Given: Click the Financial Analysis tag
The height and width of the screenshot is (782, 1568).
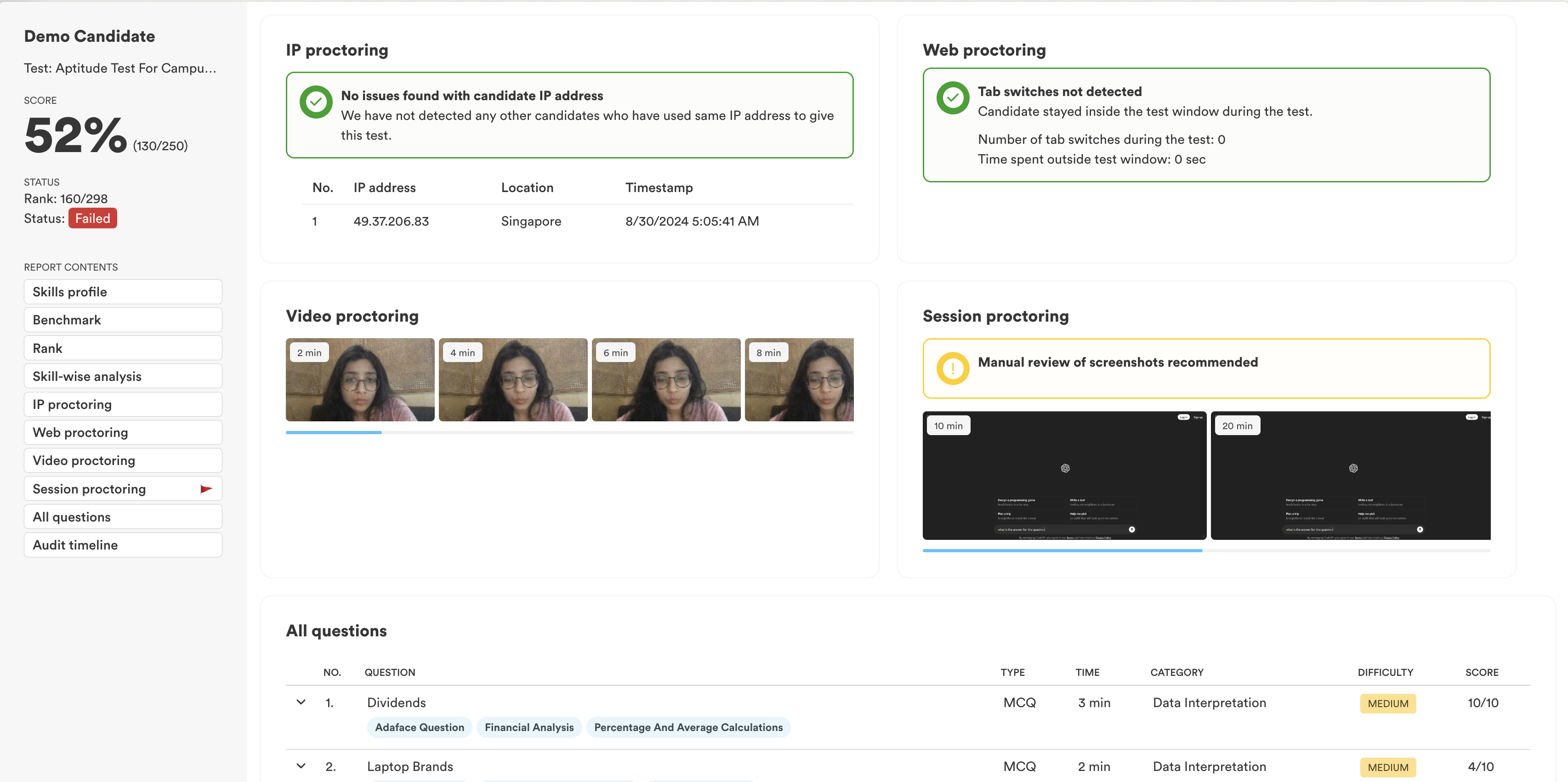Looking at the screenshot, I should 529,727.
